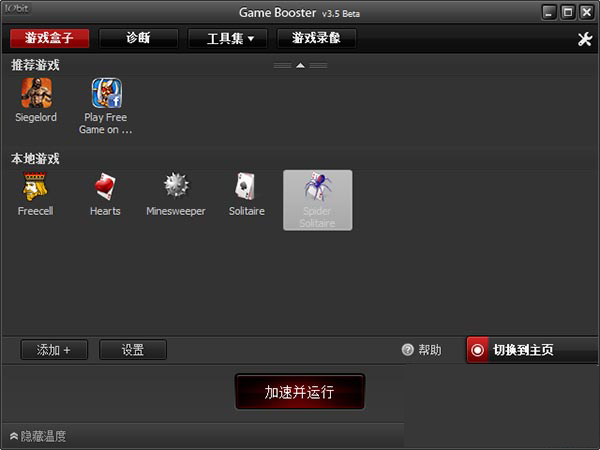
Task: Click the 设置 button
Action: click(133, 350)
